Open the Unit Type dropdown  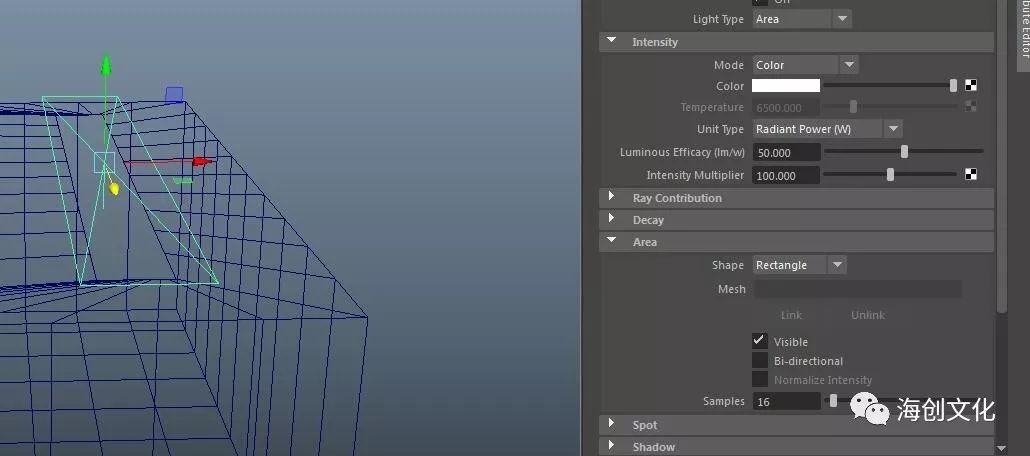[x=829, y=129]
